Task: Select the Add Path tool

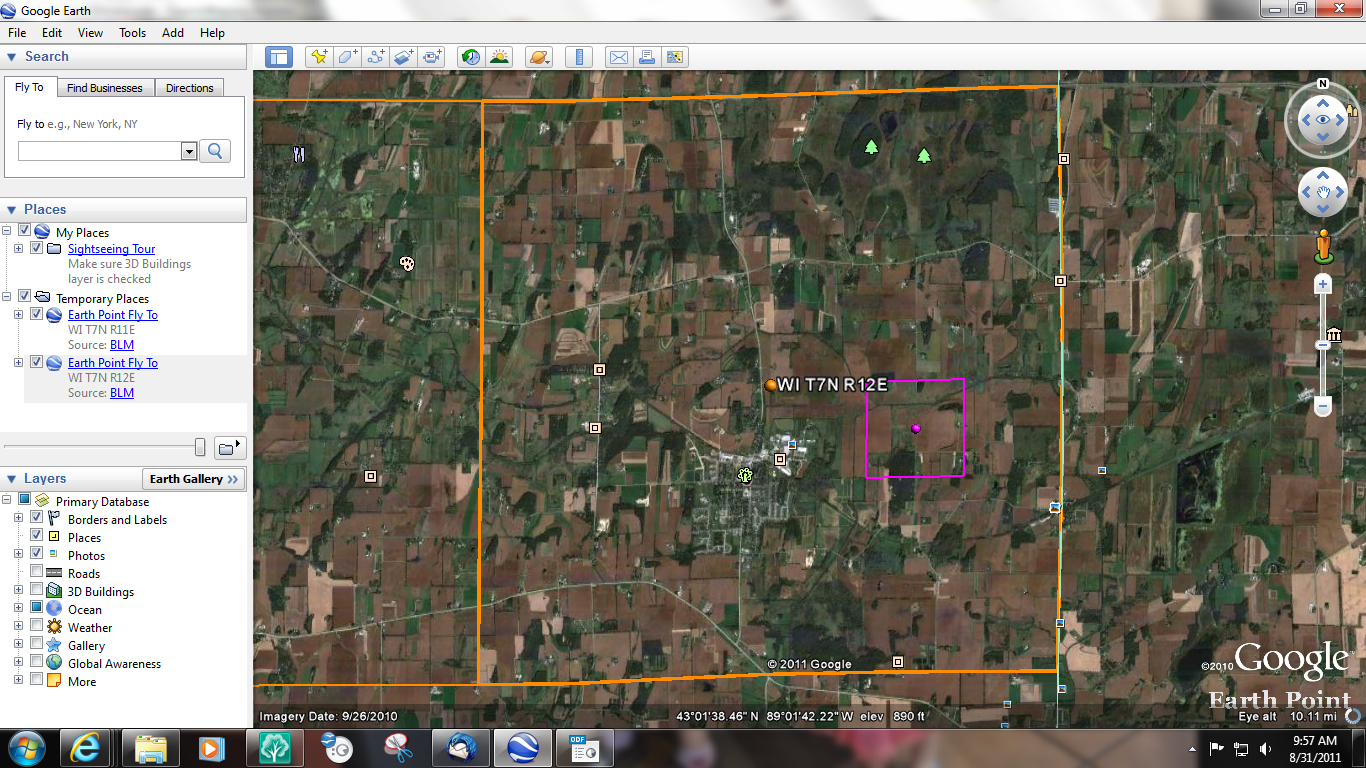Action: coord(375,57)
